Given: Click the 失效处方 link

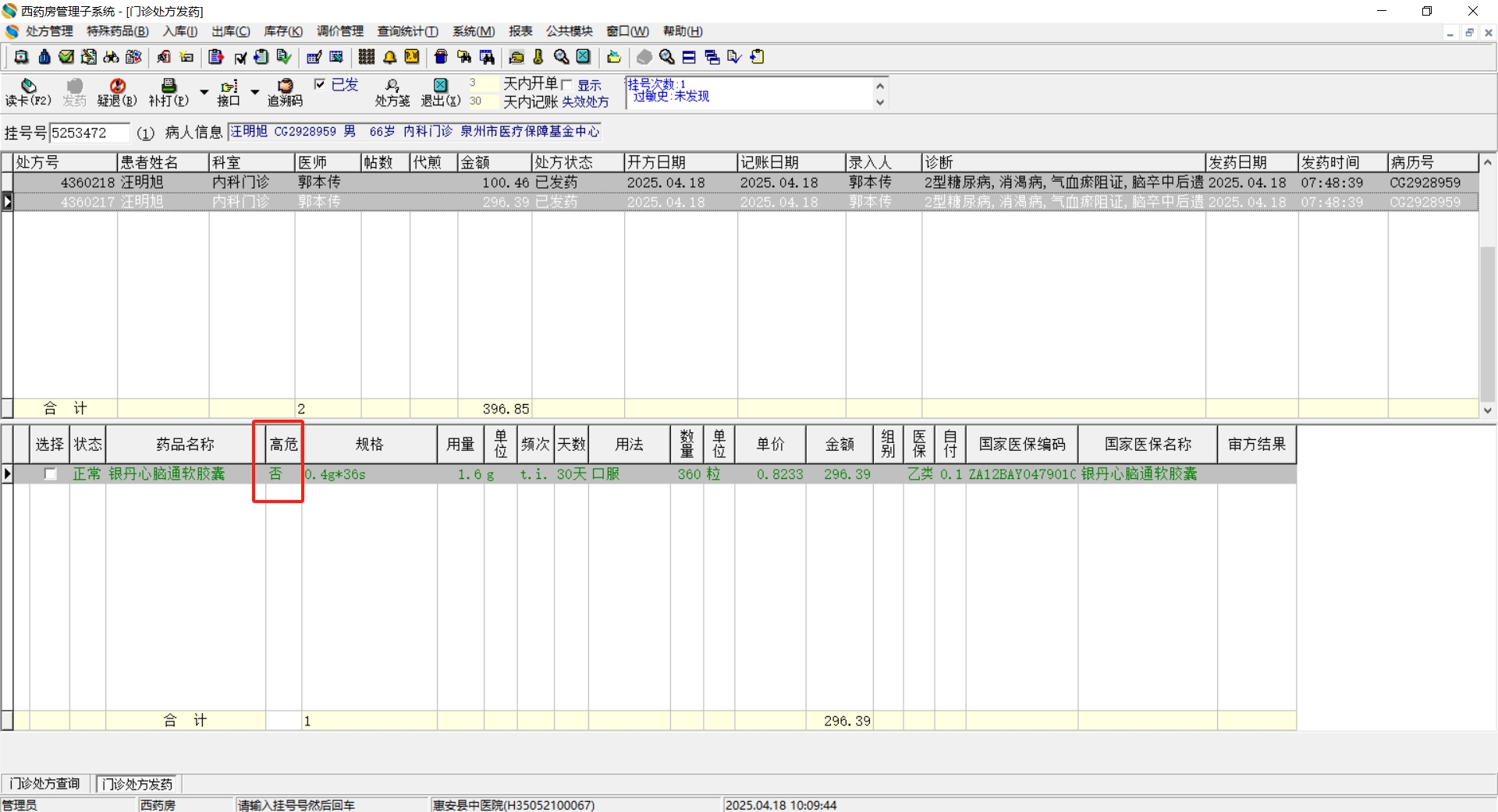Looking at the screenshot, I should (x=585, y=102).
